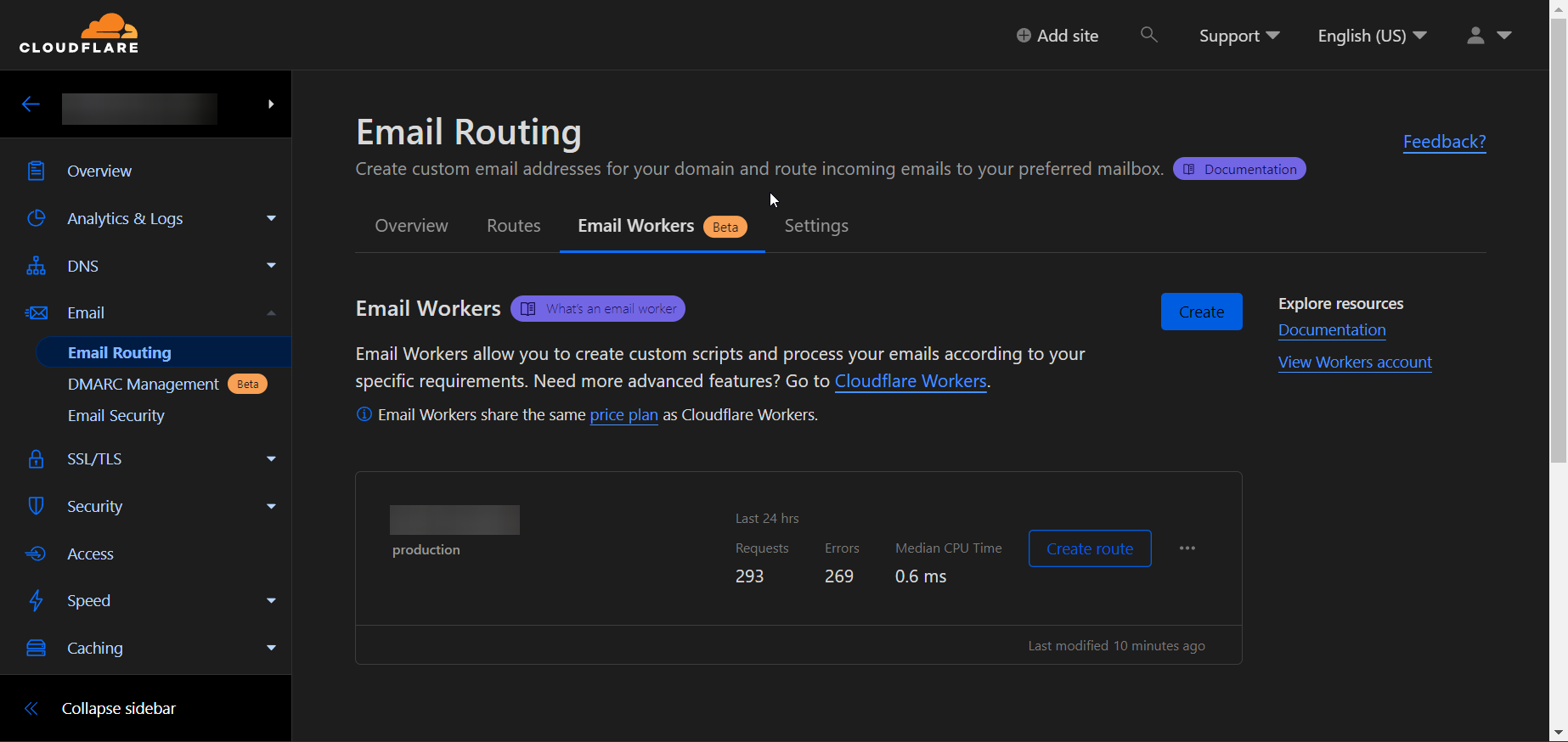Click the Collapse sidebar double-chevron icon
This screenshot has height=742, width=1568.
(31, 708)
